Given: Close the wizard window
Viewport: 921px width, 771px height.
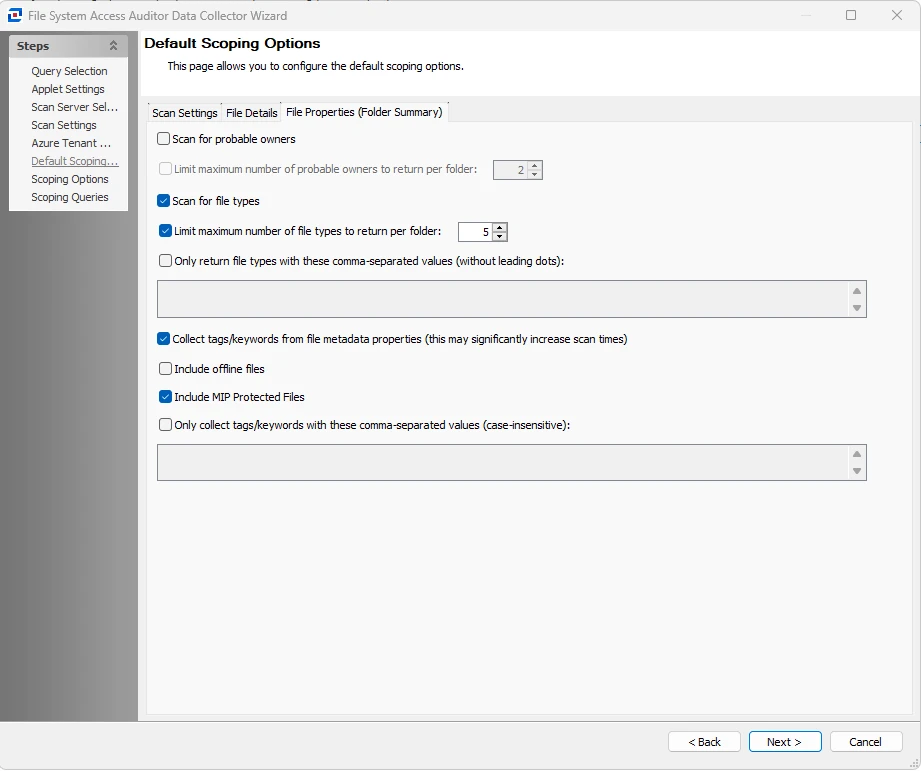Looking at the screenshot, I should tap(896, 15).
